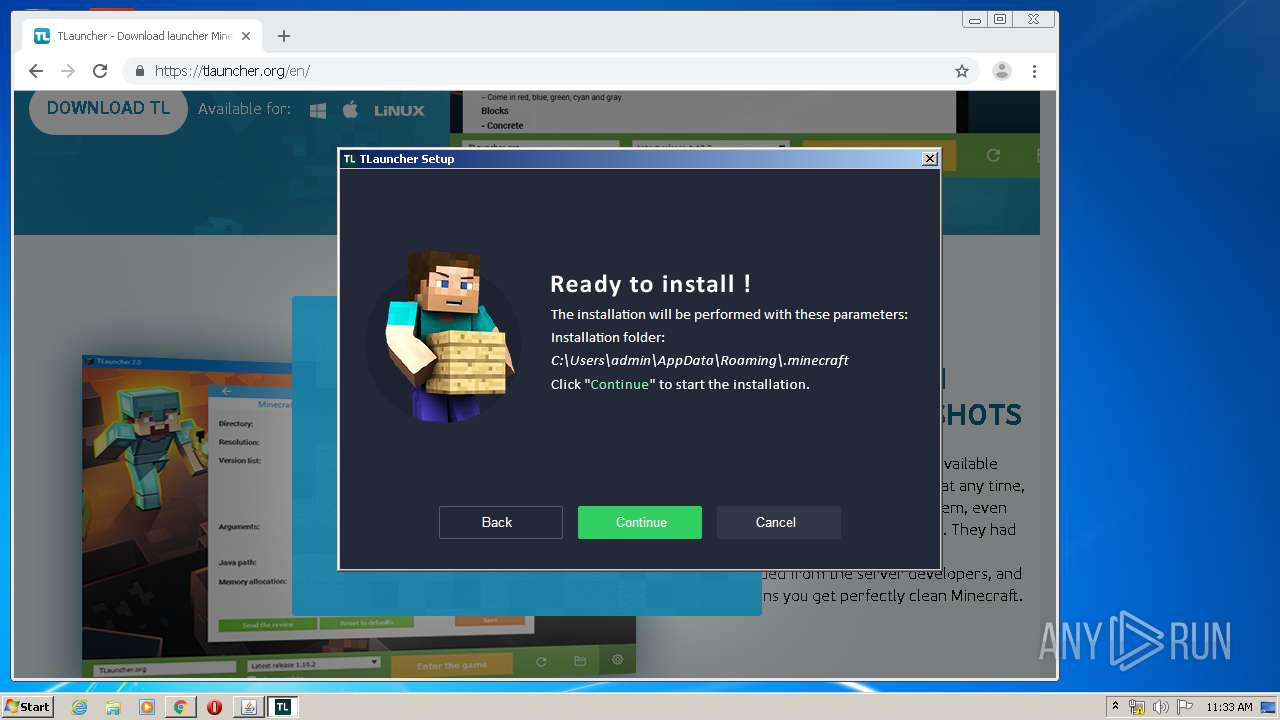1280x720 pixels.
Task: Click folder icon in webpage launcher screenshot
Action: (x=580, y=662)
